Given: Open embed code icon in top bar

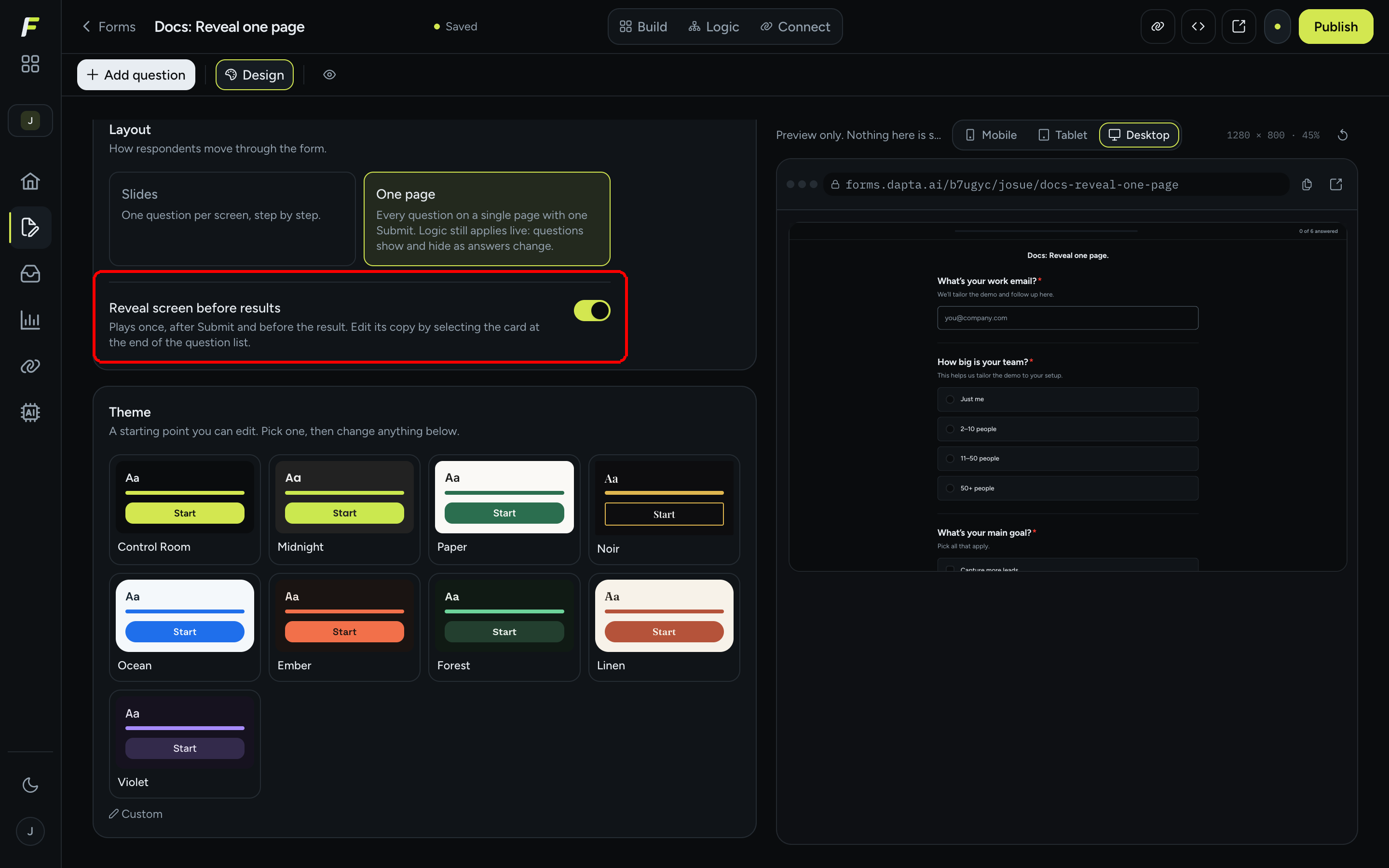Looking at the screenshot, I should (x=1198, y=27).
